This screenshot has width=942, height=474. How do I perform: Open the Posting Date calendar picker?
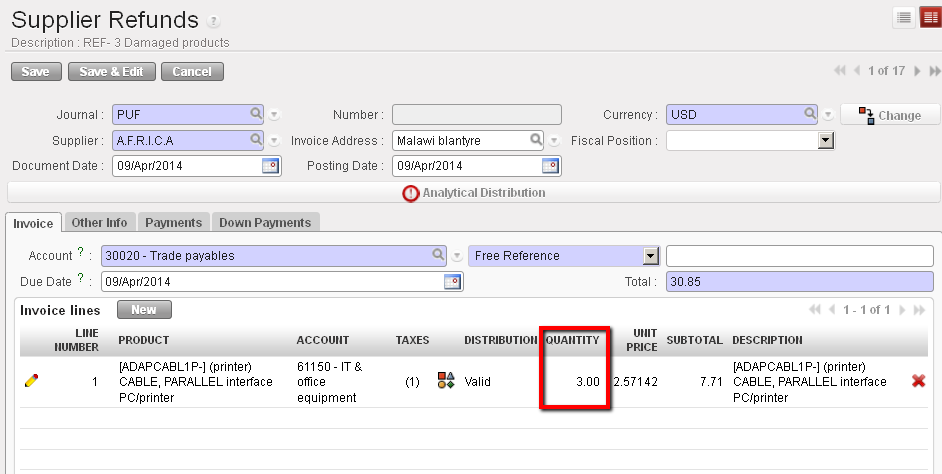coord(550,166)
